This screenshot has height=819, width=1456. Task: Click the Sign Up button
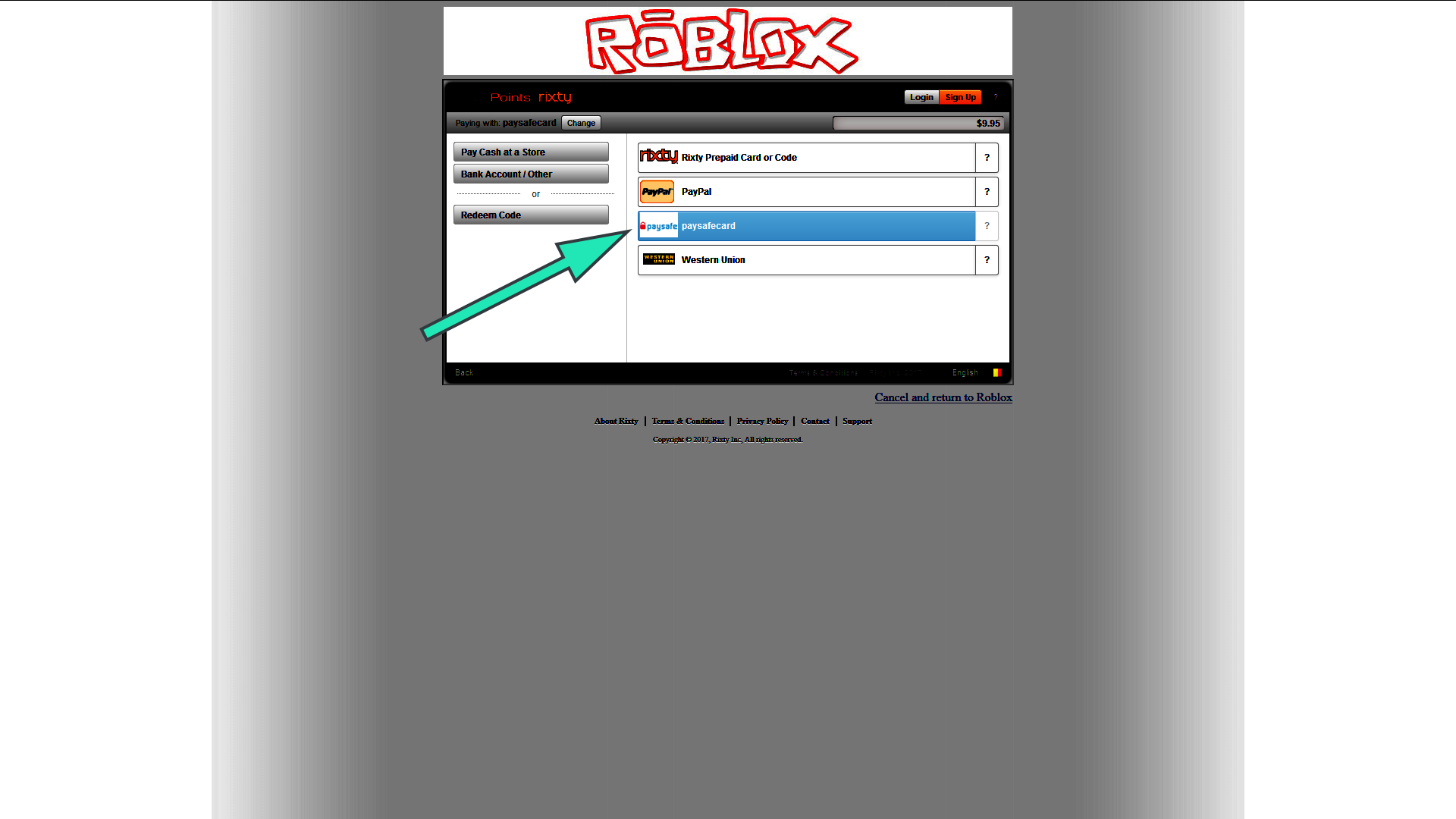[x=961, y=97]
